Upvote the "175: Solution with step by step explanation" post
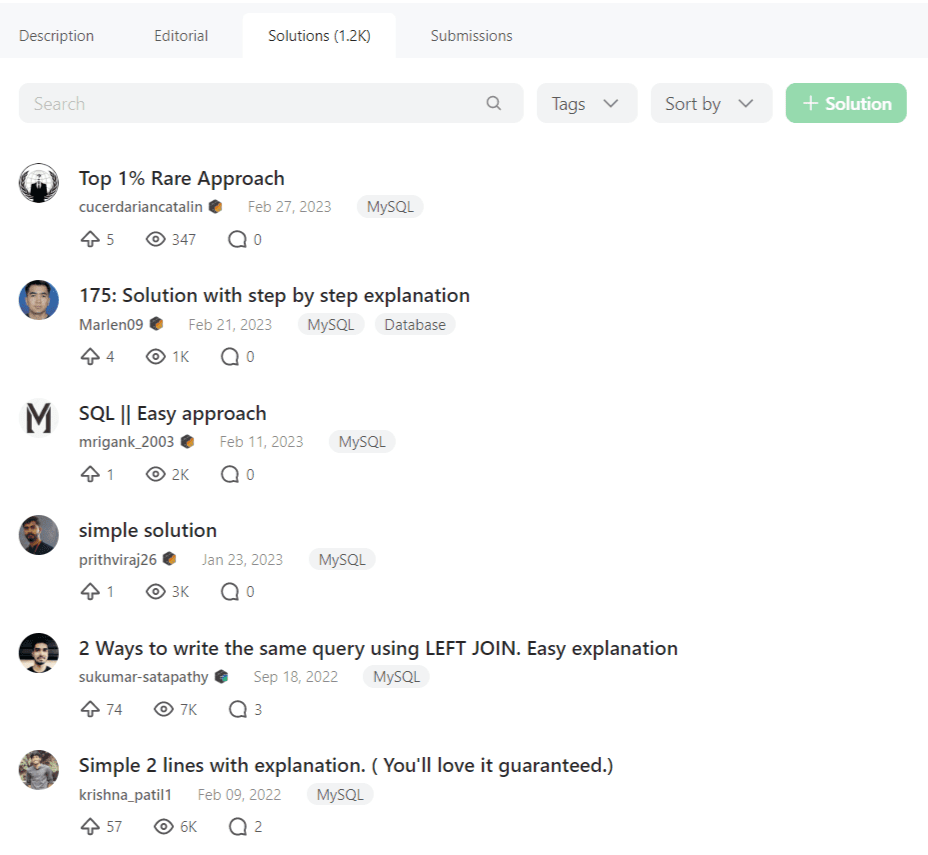The width and height of the screenshot is (928, 855). point(90,356)
